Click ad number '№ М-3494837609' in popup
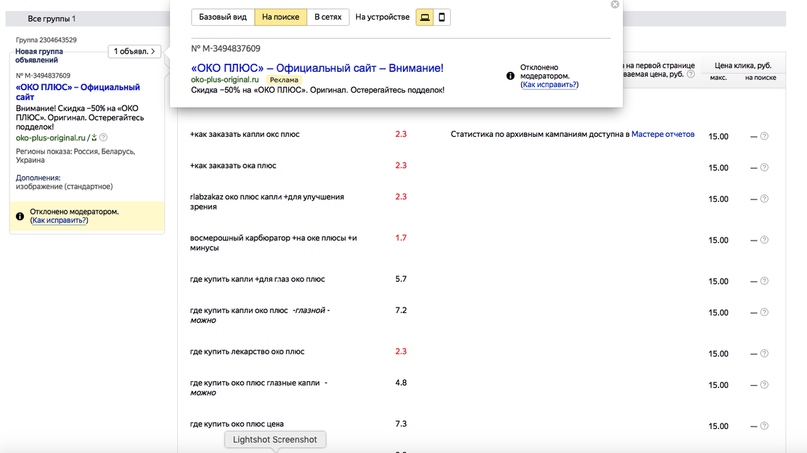 [225, 48]
